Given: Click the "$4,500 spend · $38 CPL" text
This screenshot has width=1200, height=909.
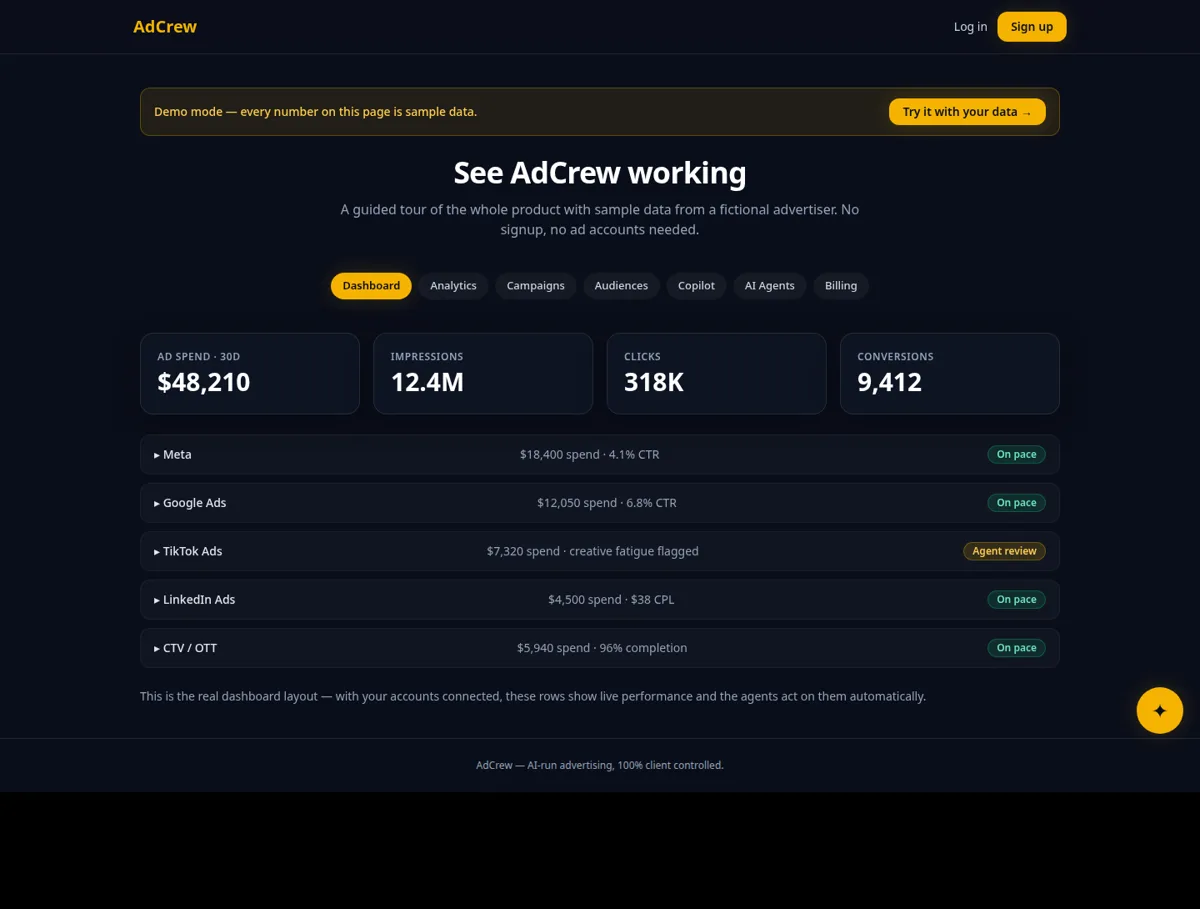Looking at the screenshot, I should 611,600.
